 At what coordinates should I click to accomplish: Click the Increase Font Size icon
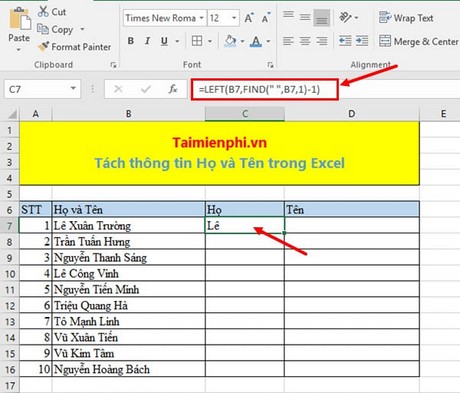click(249, 18)
